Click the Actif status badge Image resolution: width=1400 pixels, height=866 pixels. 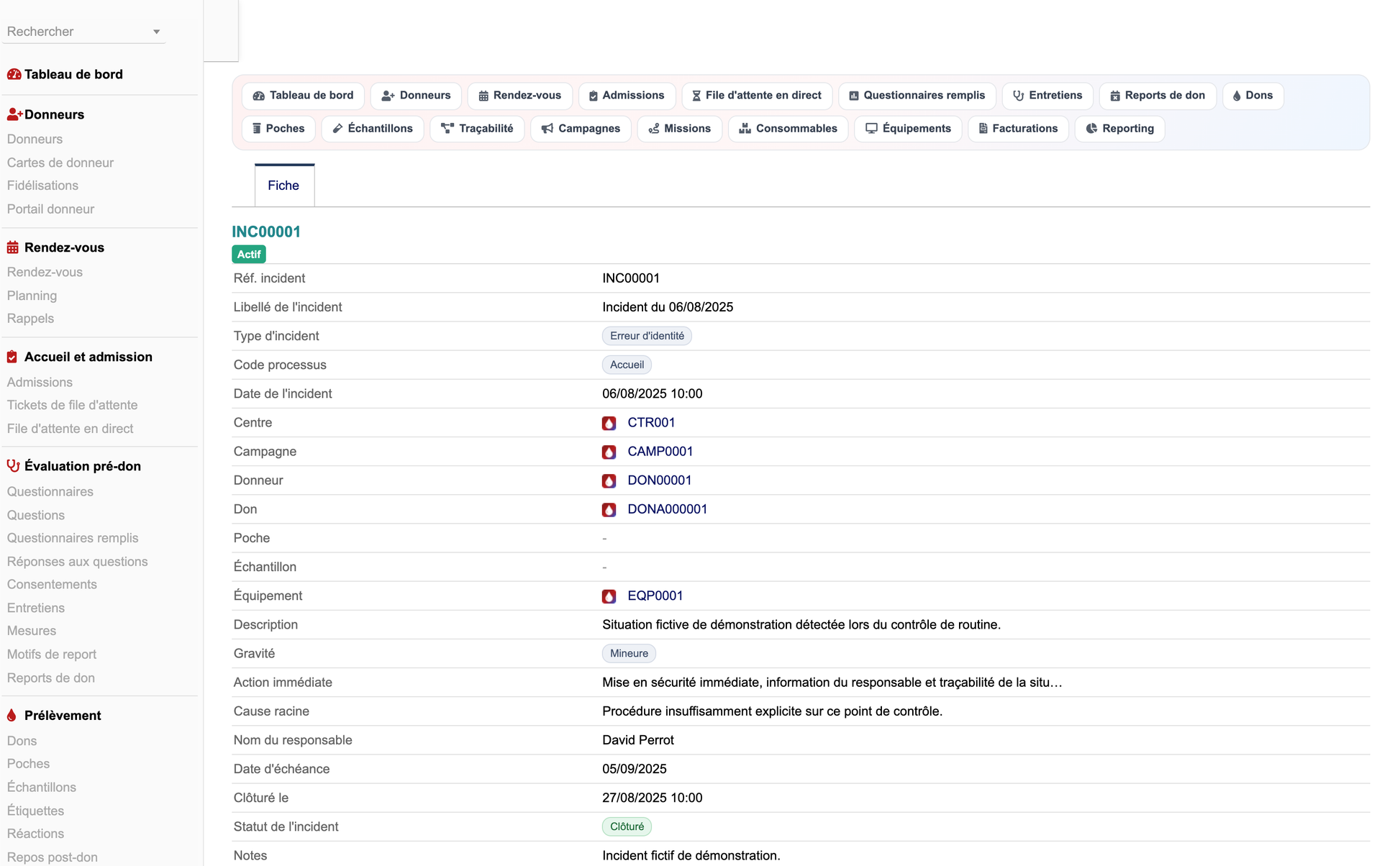[249, 255]
